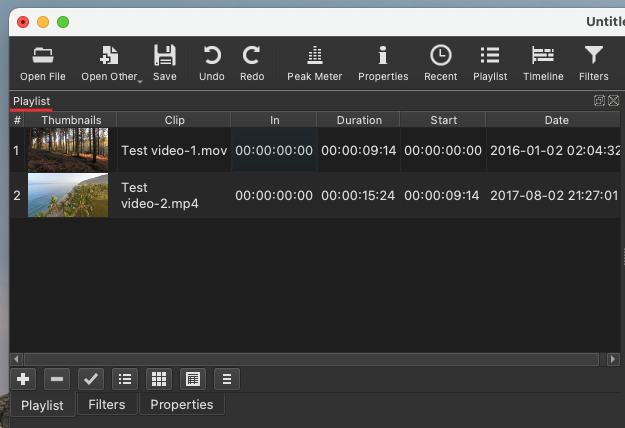The image size is (625, 428).
Task: Click the Open File toolbar icon
Action: pos(43,62)
